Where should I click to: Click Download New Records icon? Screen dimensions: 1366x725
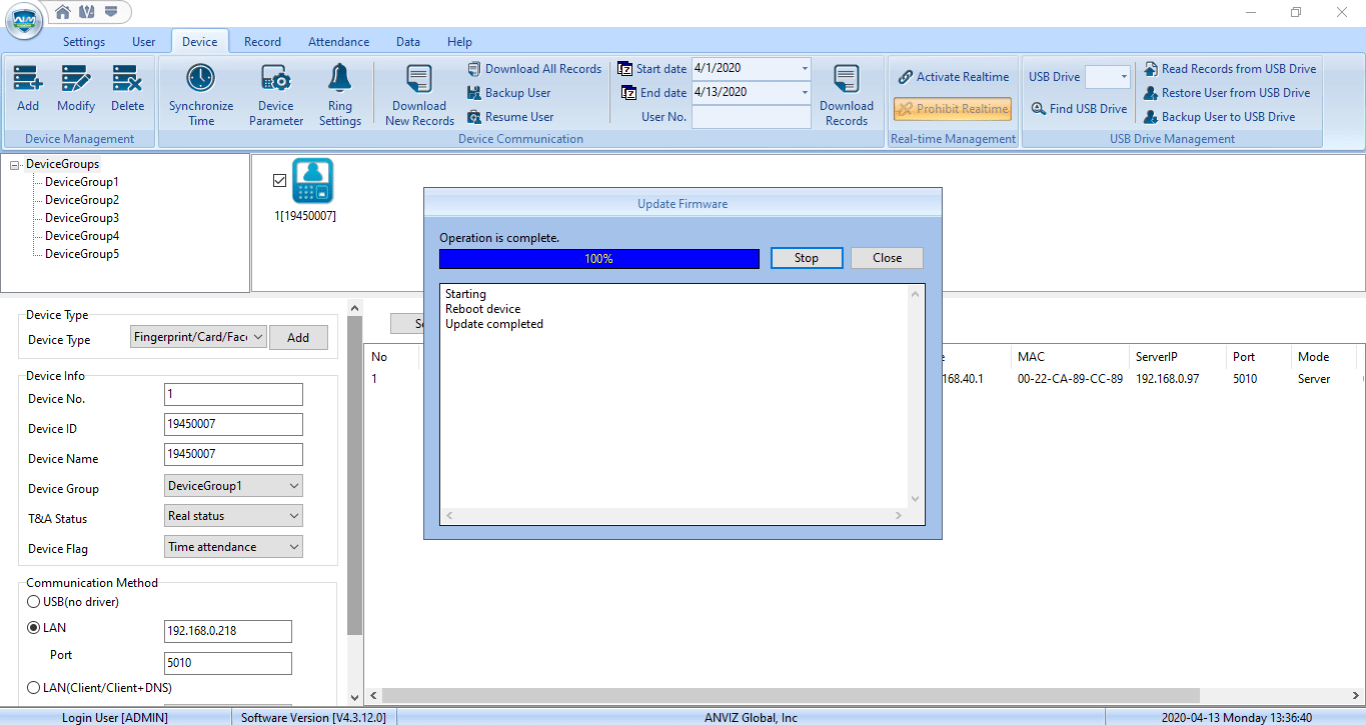[x=419, y=80]
